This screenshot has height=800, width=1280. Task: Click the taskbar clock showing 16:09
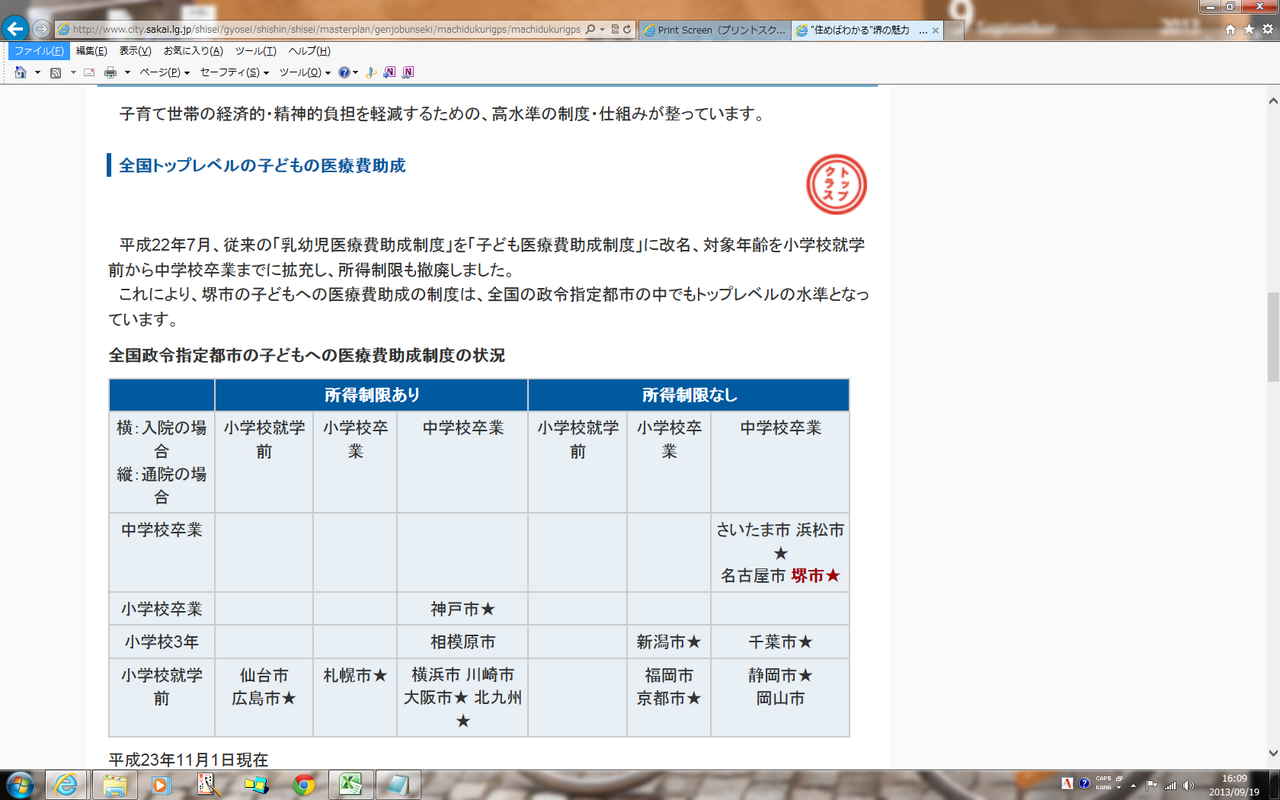point(1236,785)
